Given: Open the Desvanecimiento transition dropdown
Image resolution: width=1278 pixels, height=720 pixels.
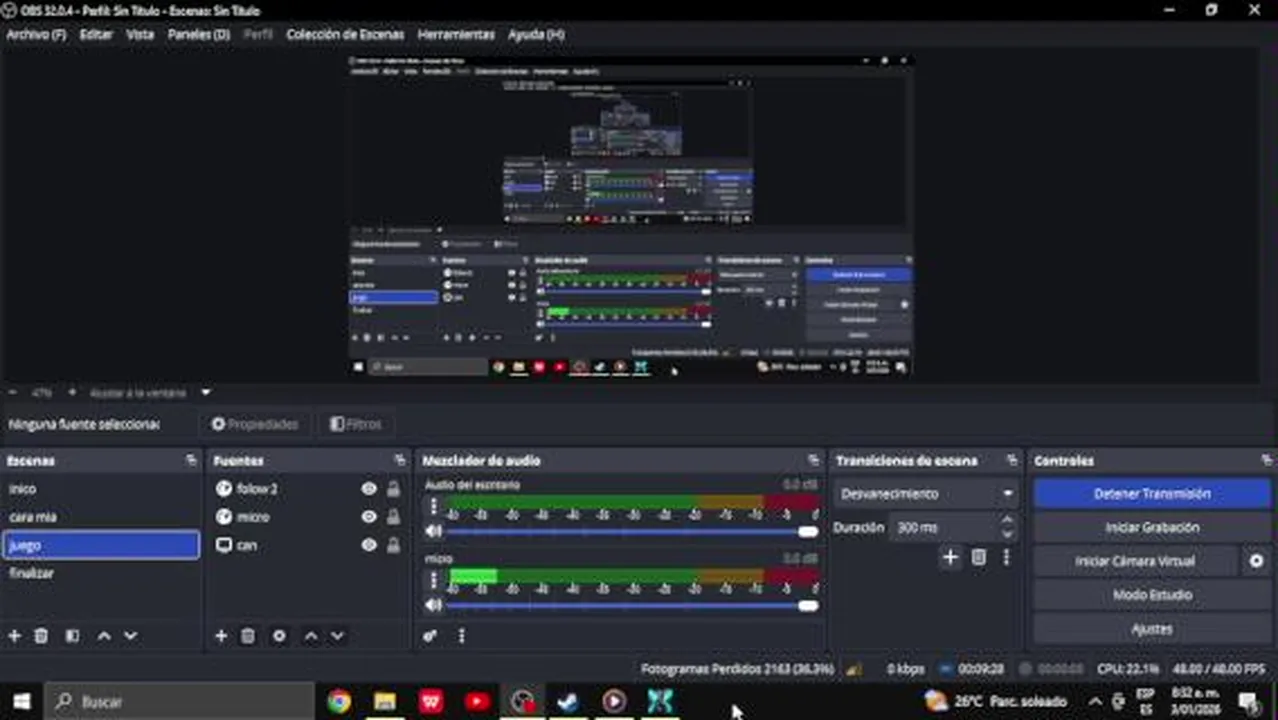Looking at the screenshot, I should 926,494.
